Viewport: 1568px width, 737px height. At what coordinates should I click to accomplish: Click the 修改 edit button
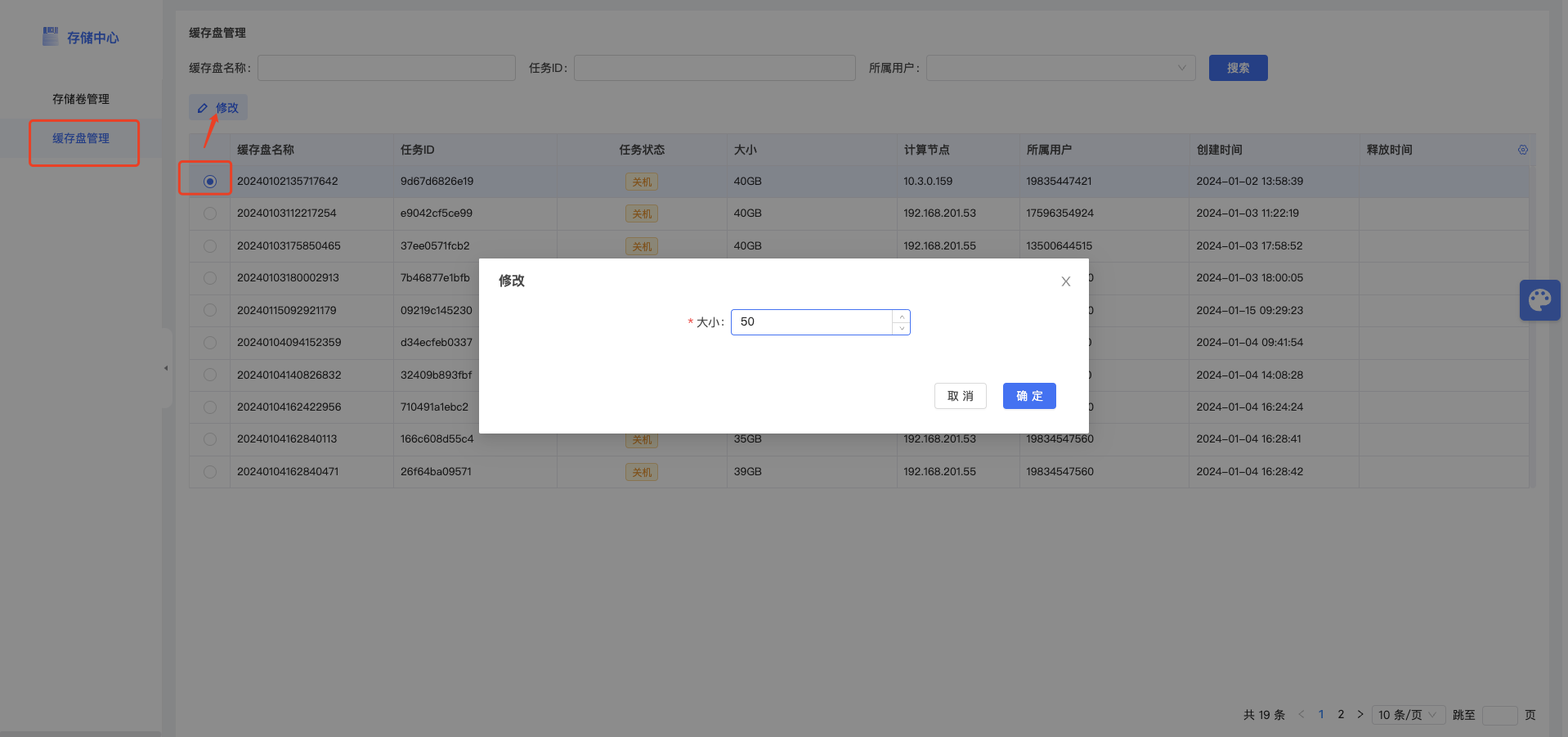(x=218, y=108)
